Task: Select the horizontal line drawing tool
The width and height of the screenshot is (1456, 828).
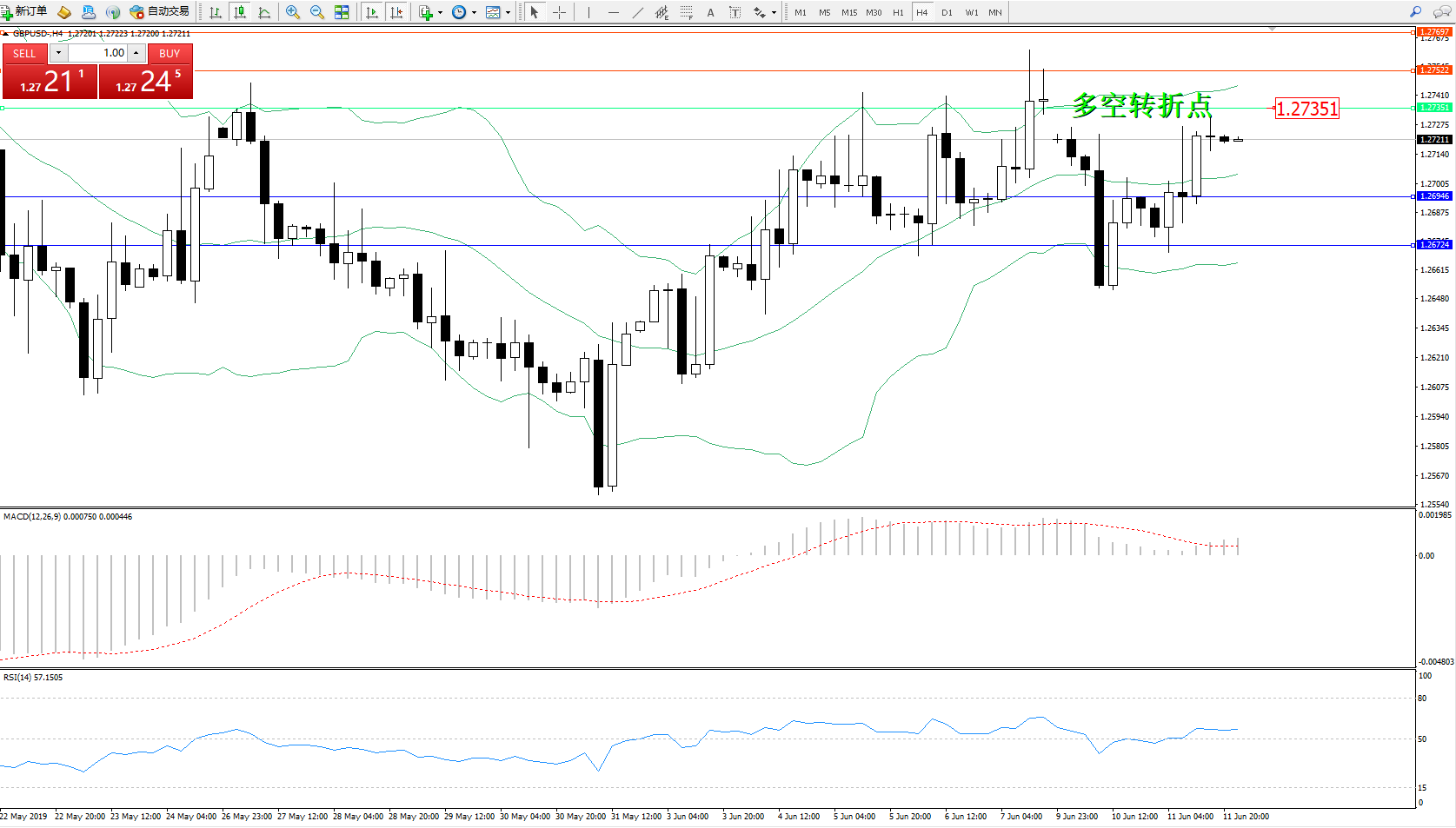Action: (614, 12)
